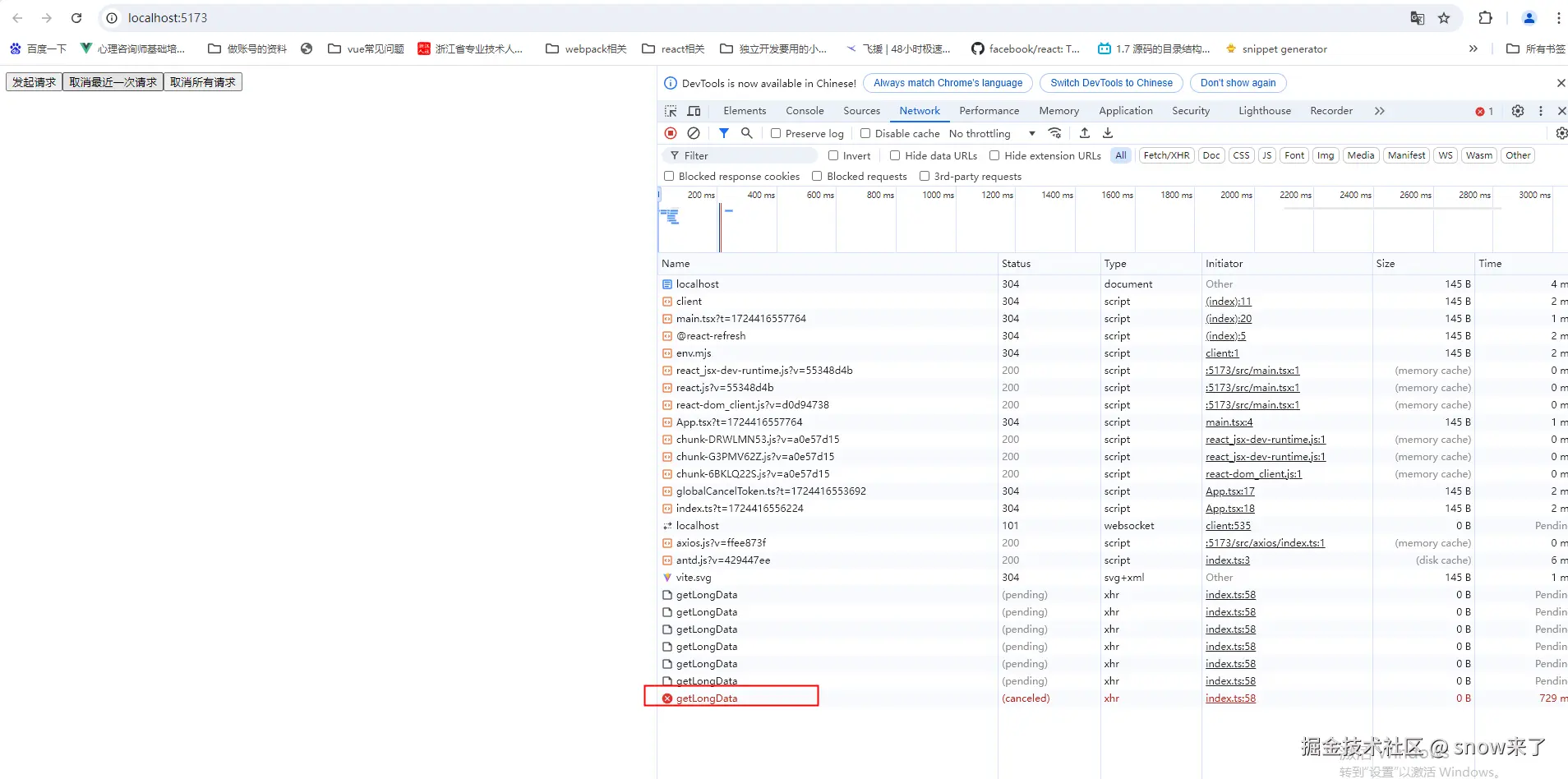Export HAR file with download arrow
Screen dimensions: 1568x779
click(x=1108, y=133)
